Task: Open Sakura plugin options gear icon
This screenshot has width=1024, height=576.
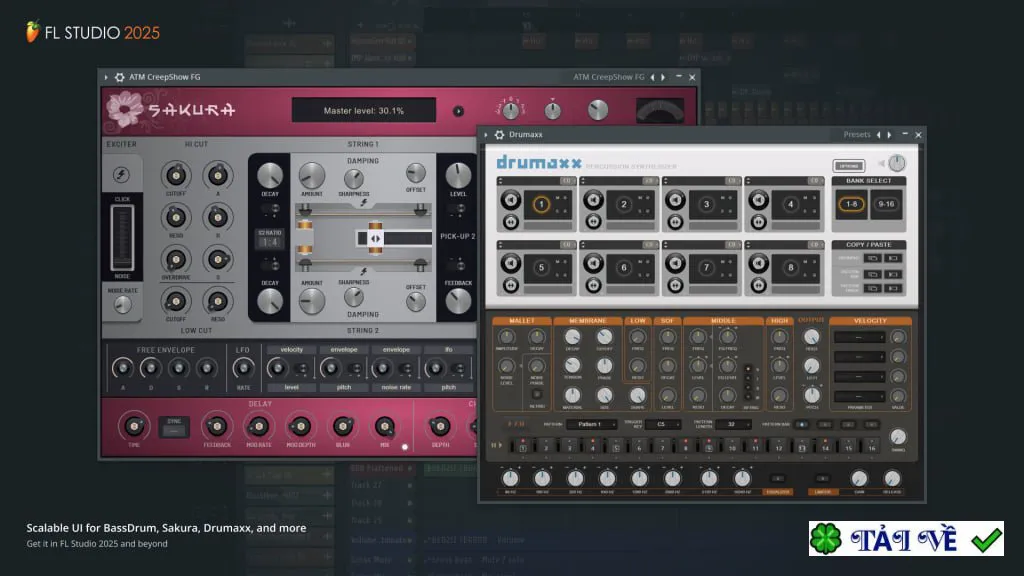Action: click(x=120, y=77)
